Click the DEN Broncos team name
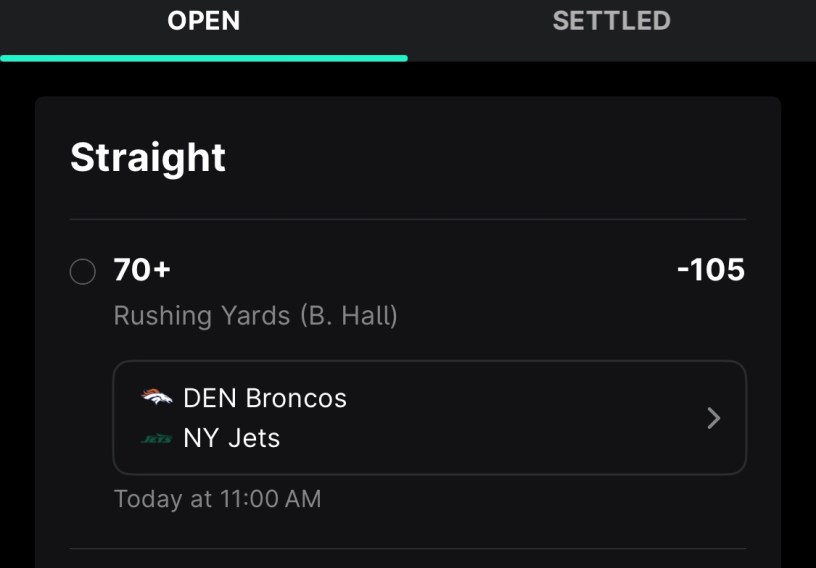 (x=265, y=398)
